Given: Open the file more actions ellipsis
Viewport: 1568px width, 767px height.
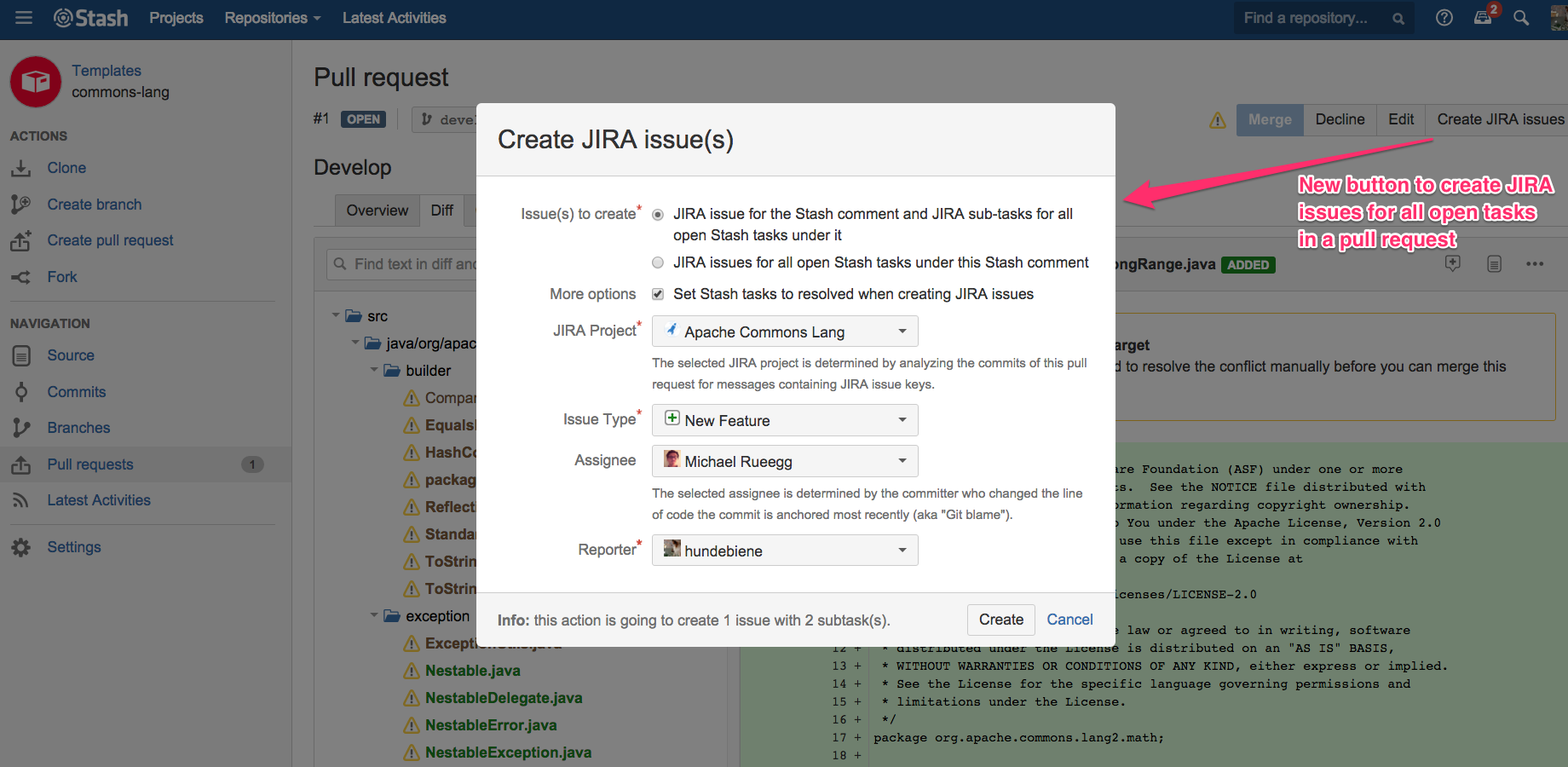Looking at the screenshot, I should [x=1535, y=264].
